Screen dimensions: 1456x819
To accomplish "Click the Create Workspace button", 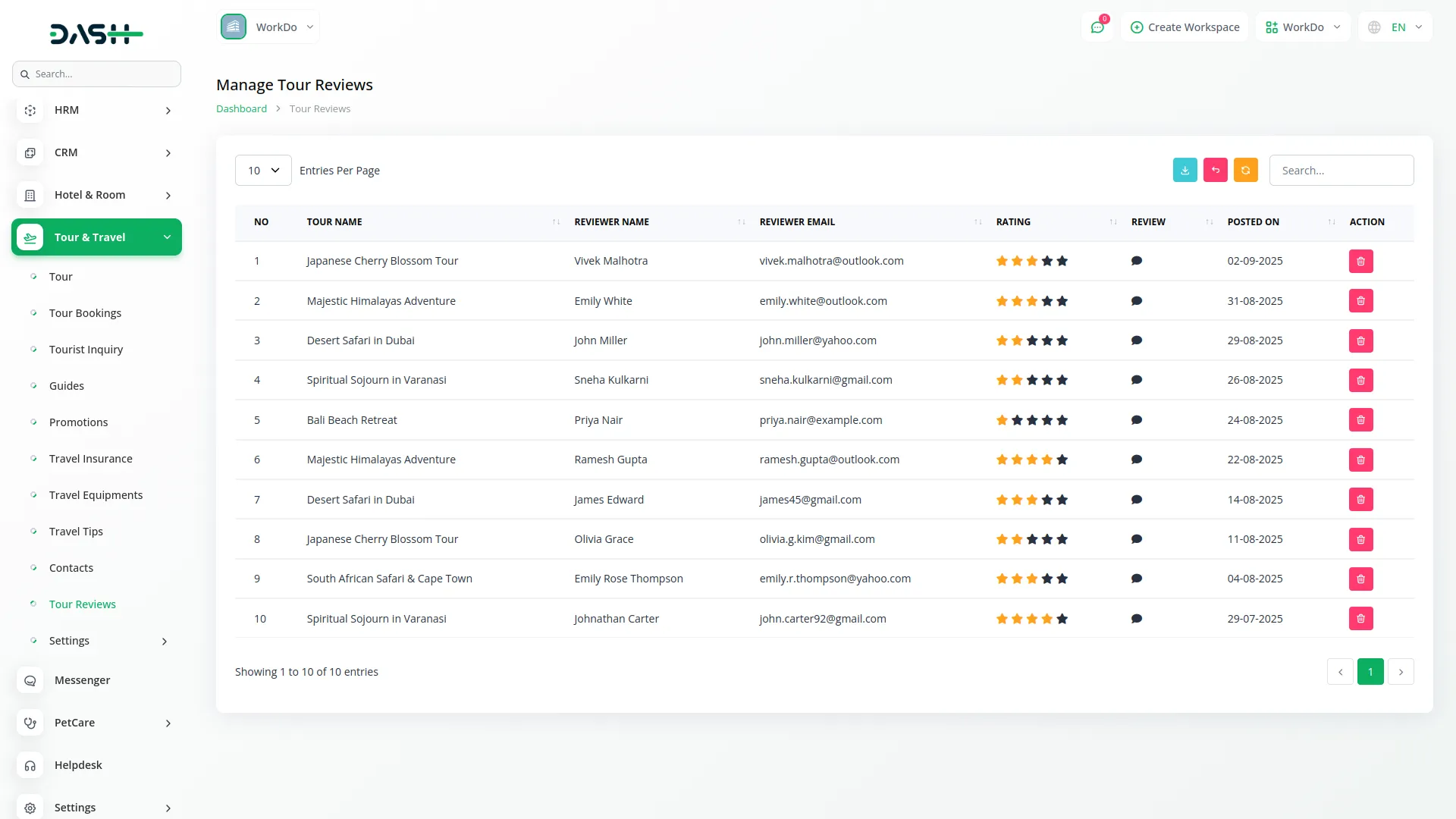I will [x=1185, y=27].
